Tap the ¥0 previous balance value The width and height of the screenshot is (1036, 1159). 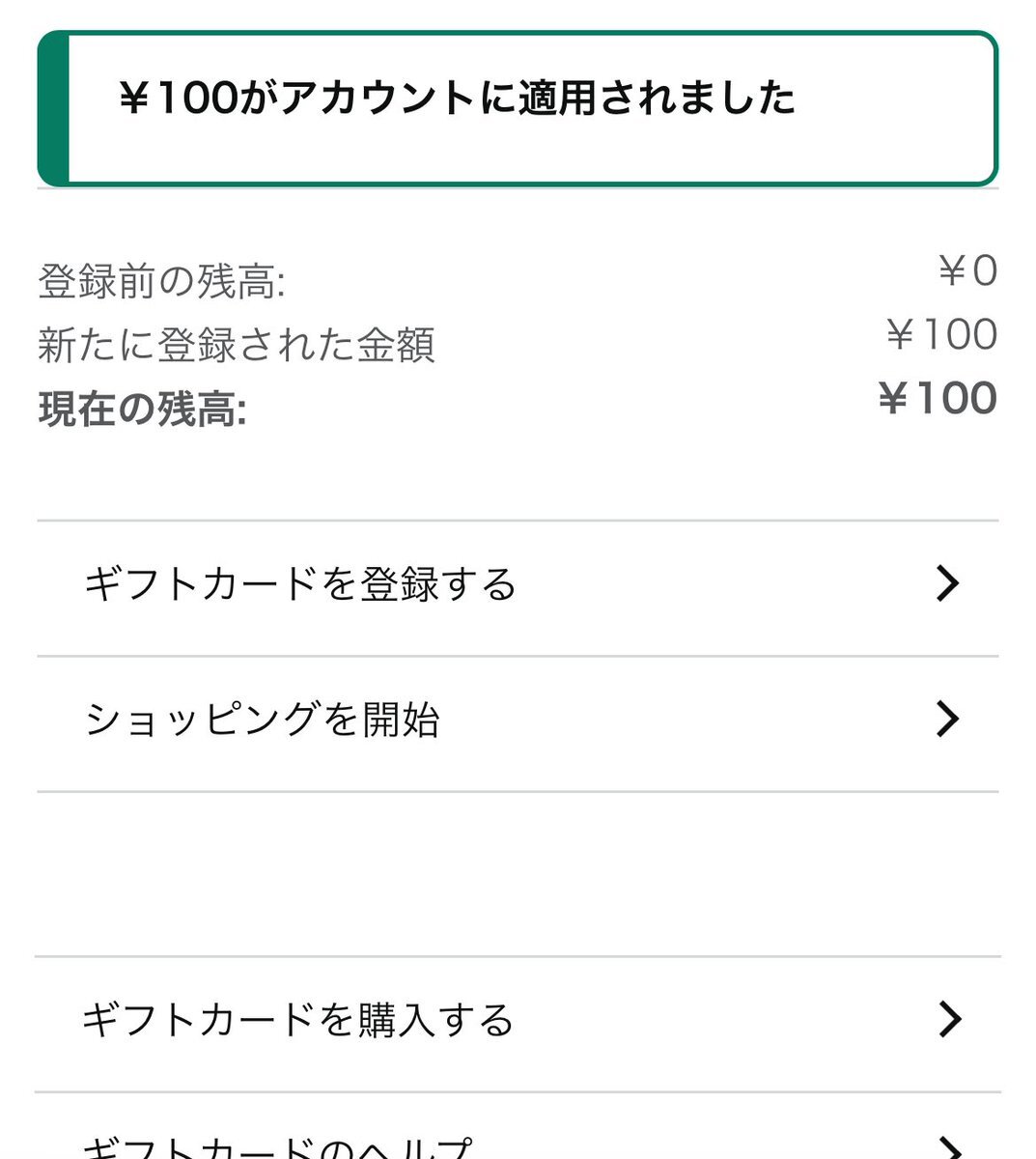pos(968,271)
